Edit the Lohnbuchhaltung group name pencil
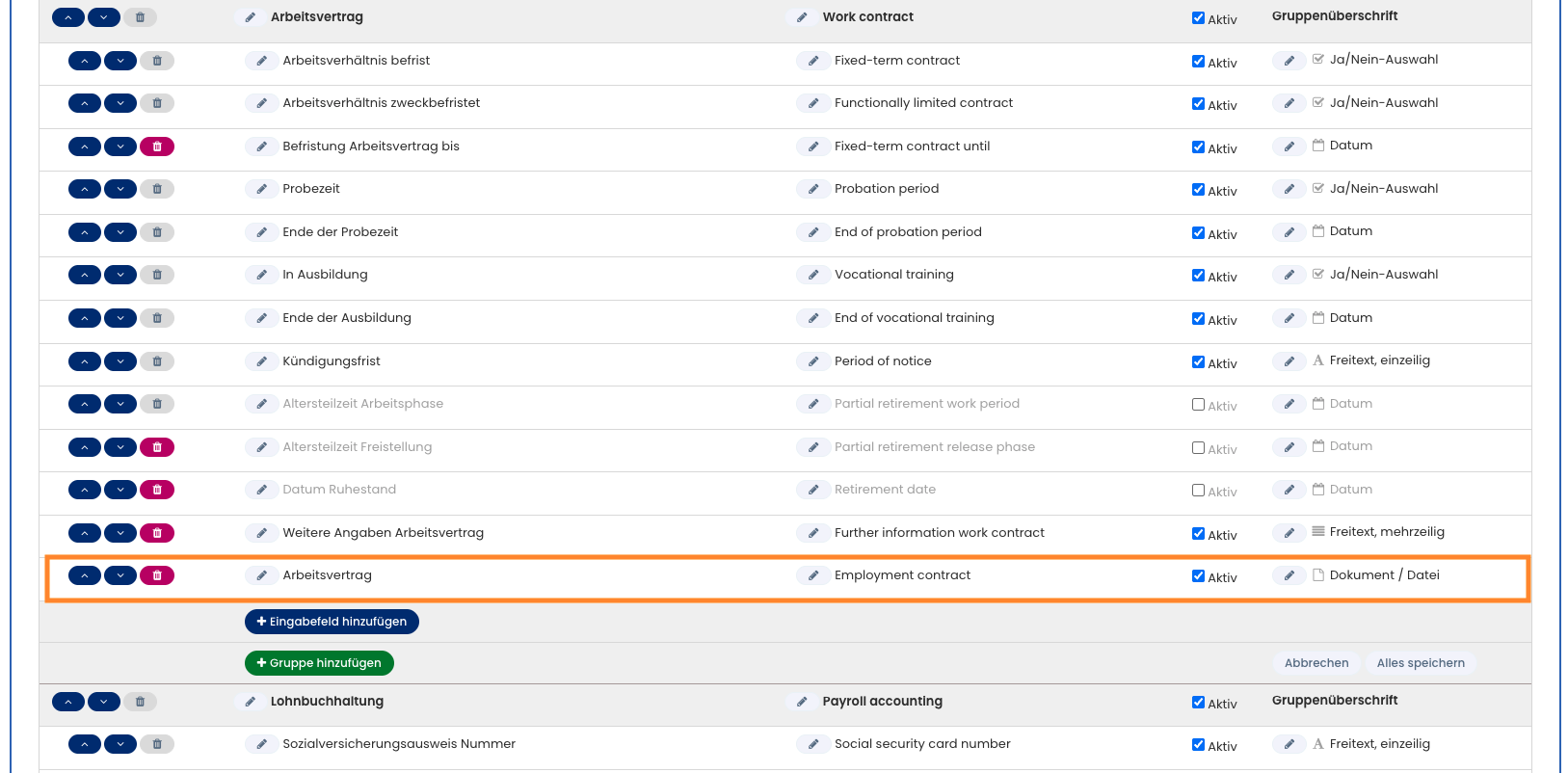 250,702
